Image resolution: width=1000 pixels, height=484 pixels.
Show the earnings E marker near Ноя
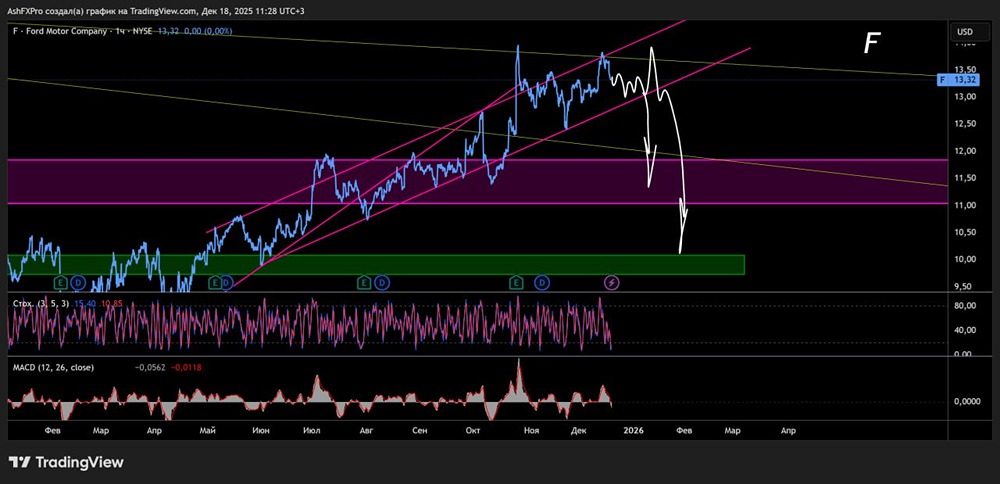[x=516, y=282]
